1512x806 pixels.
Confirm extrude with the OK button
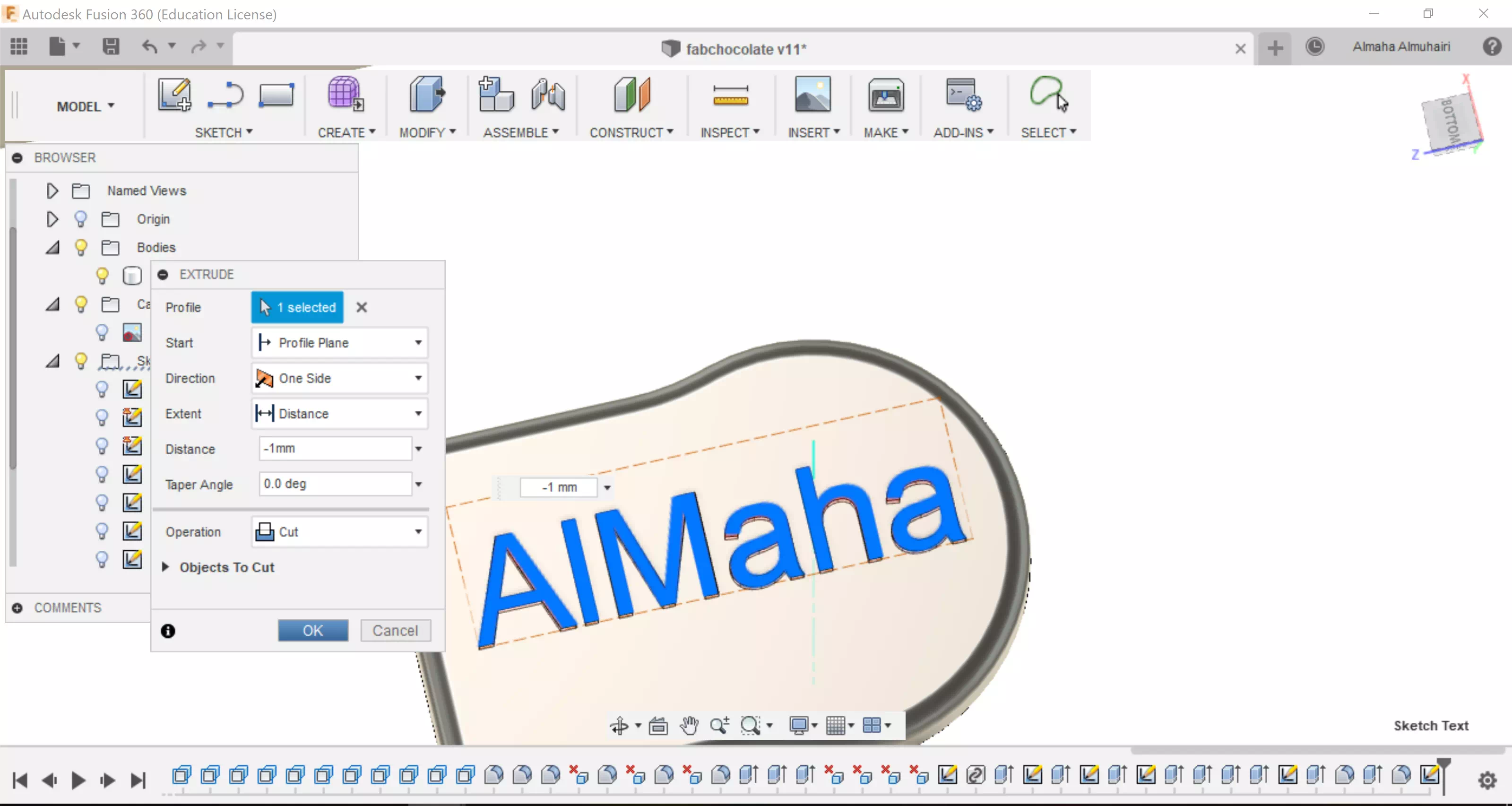coord(312,631)
